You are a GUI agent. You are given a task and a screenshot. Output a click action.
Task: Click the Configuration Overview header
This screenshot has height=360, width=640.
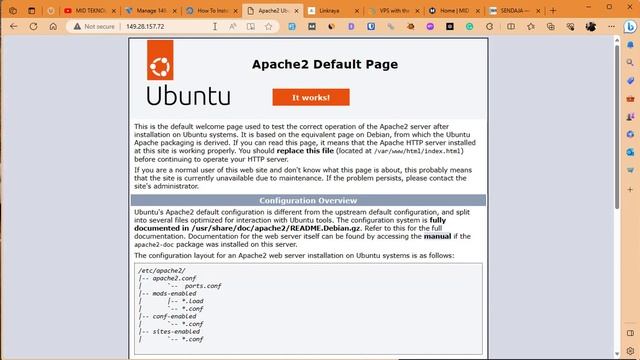coord(308,200)
